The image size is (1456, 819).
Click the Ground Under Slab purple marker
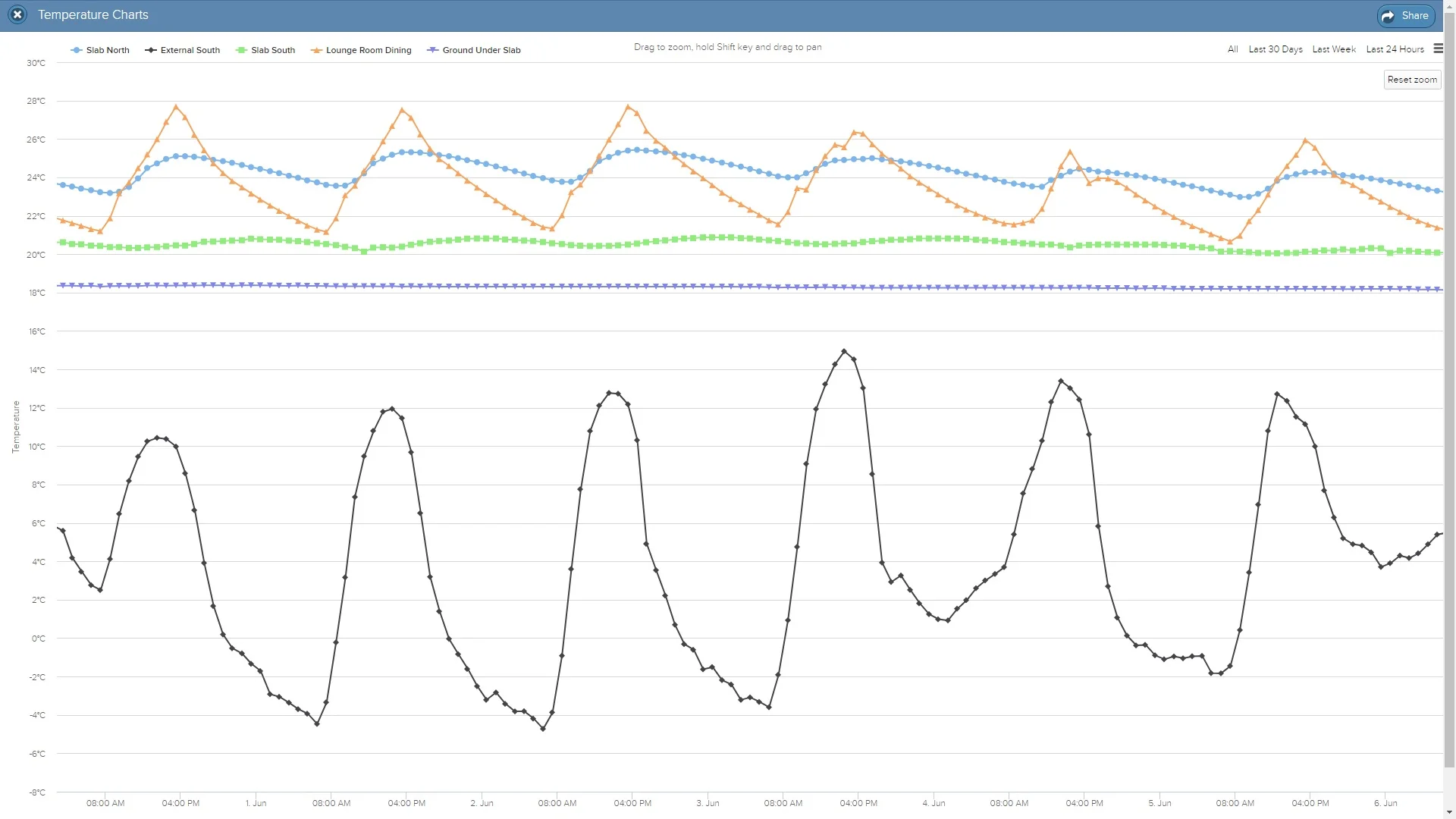click(433, 50)
